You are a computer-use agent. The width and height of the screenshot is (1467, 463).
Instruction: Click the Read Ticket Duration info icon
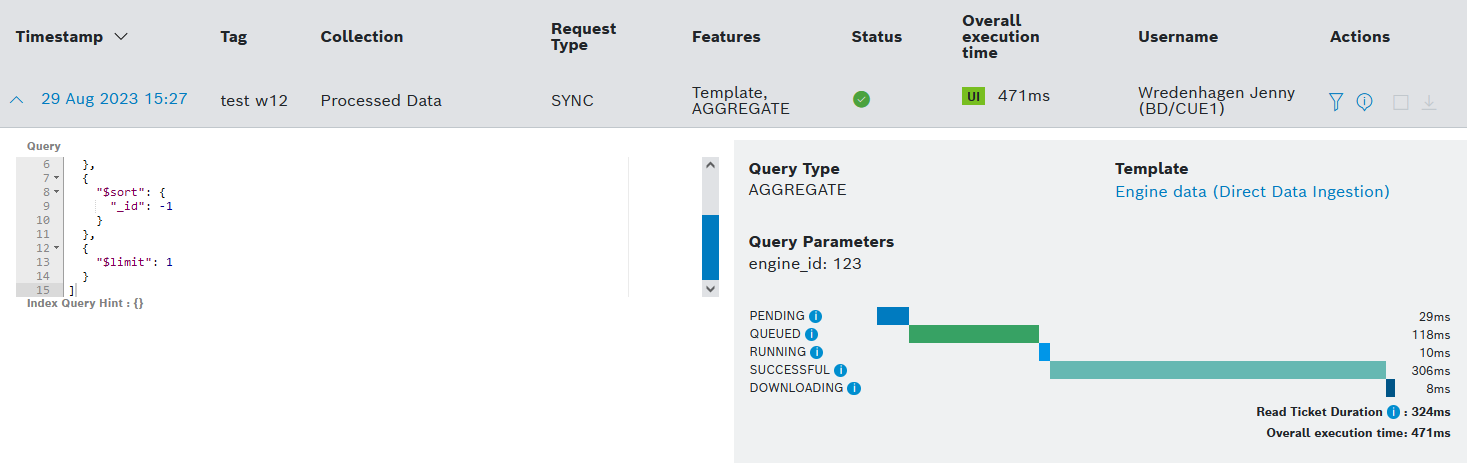click(1393, 412)
